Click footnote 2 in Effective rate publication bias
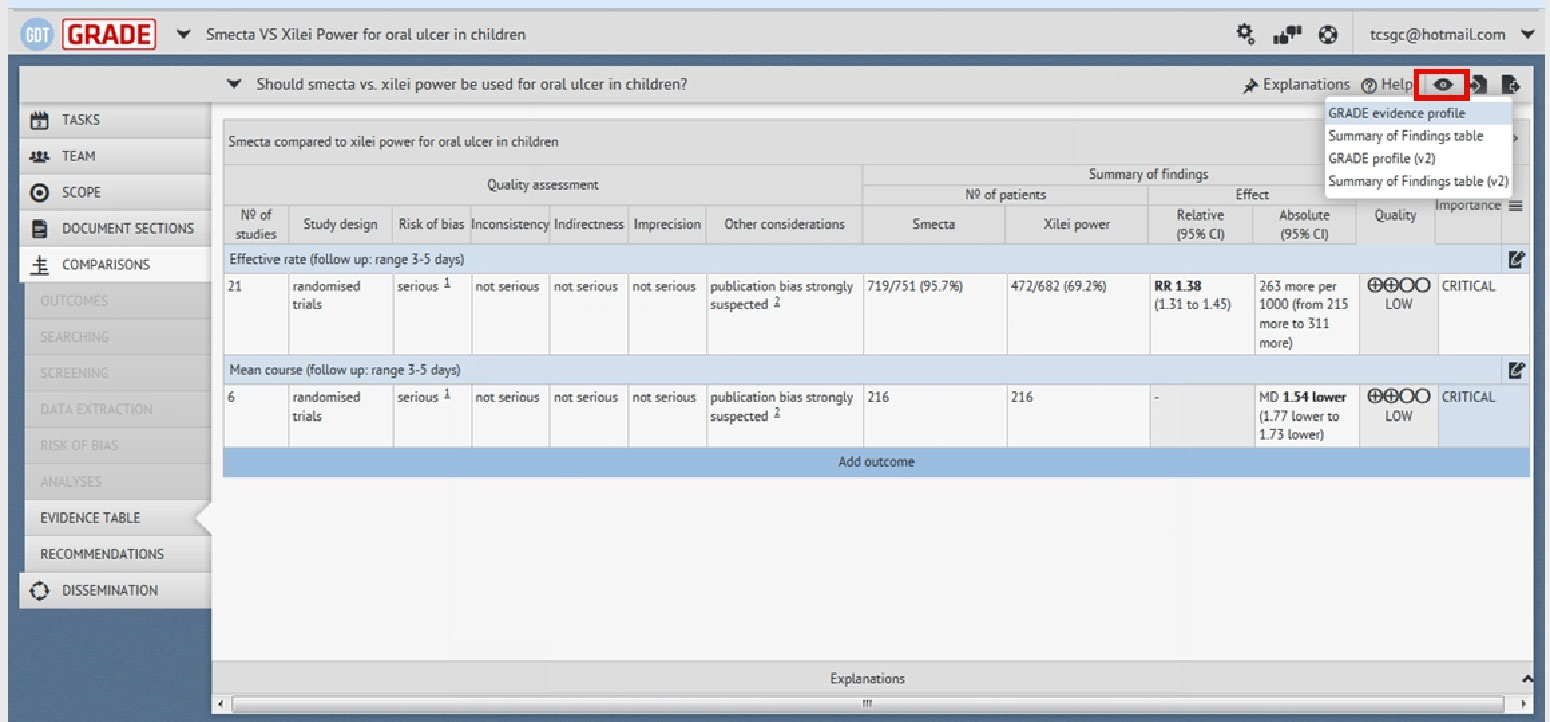This screenshot has width=1550, height=722. click(776, 302)
